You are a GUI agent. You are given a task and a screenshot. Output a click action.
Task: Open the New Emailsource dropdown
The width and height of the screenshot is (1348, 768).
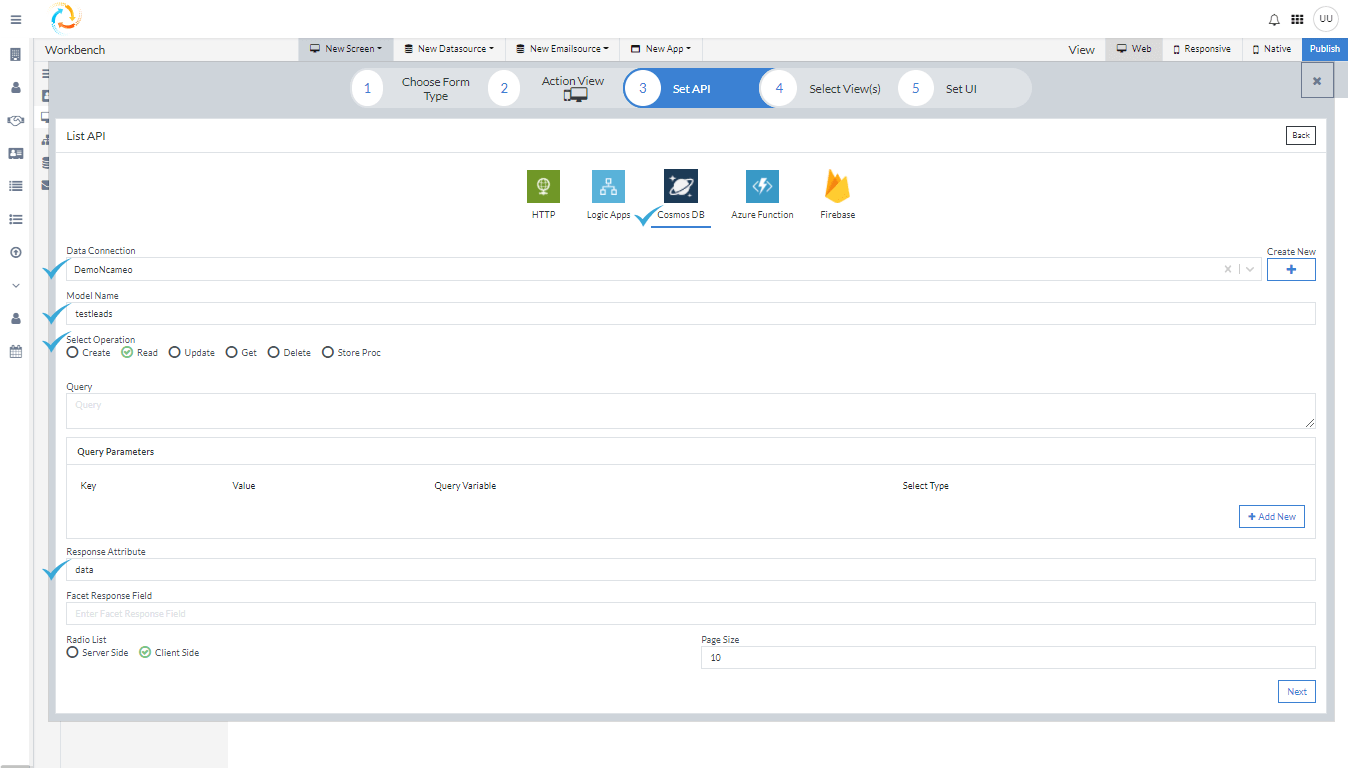pos(562,49)
